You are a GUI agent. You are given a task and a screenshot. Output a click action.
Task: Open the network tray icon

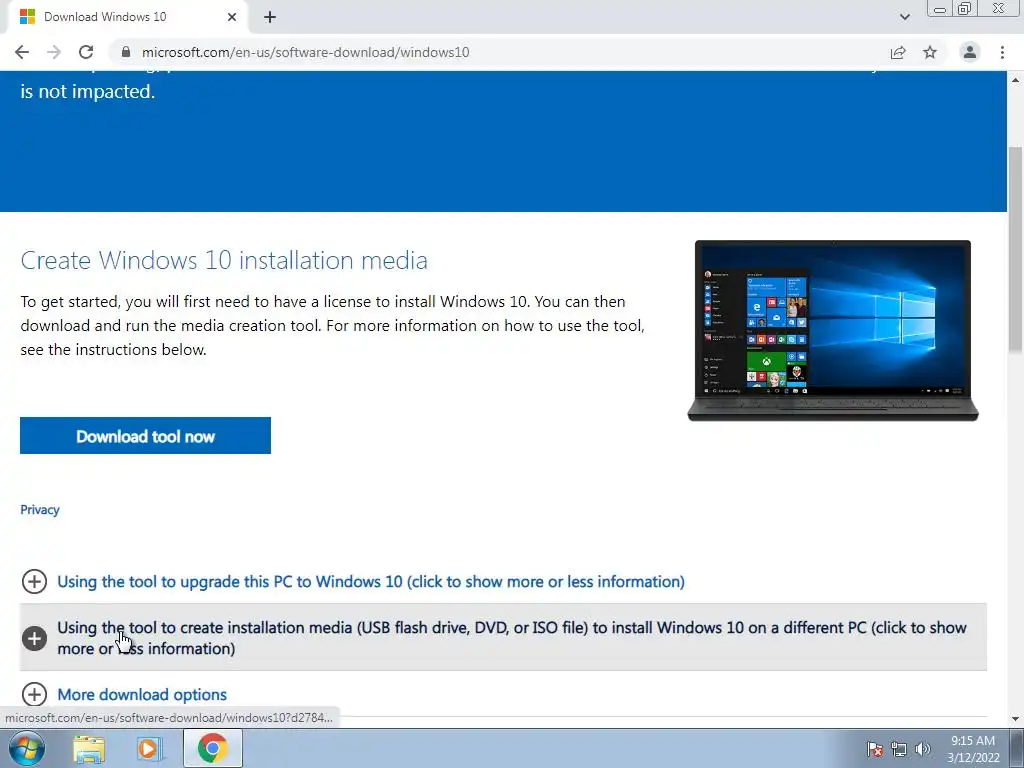[x=899, y=749]
